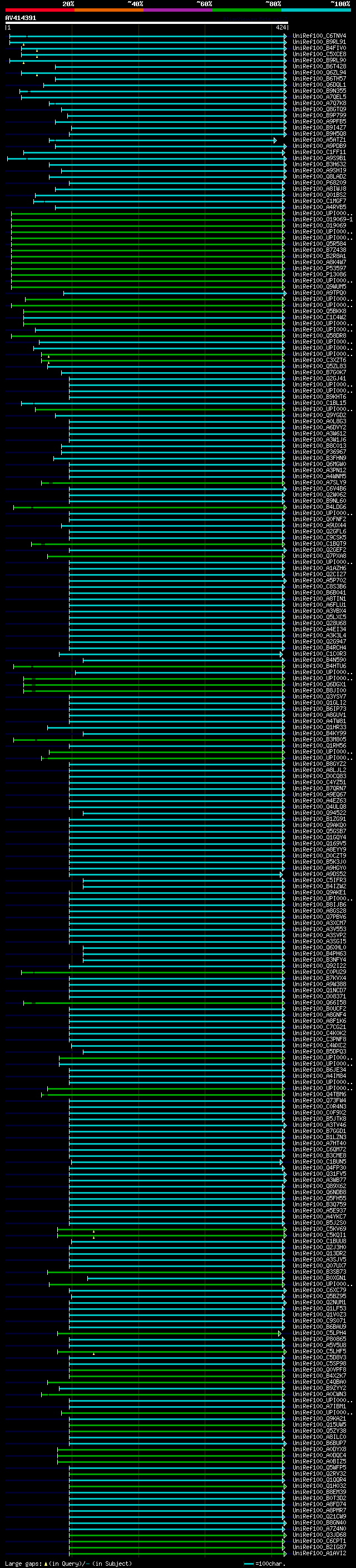The height and width of the screenshot is (1568, 356).
Task: Click the orange ~40% identity legend segment
Action: tap(109, 11)
